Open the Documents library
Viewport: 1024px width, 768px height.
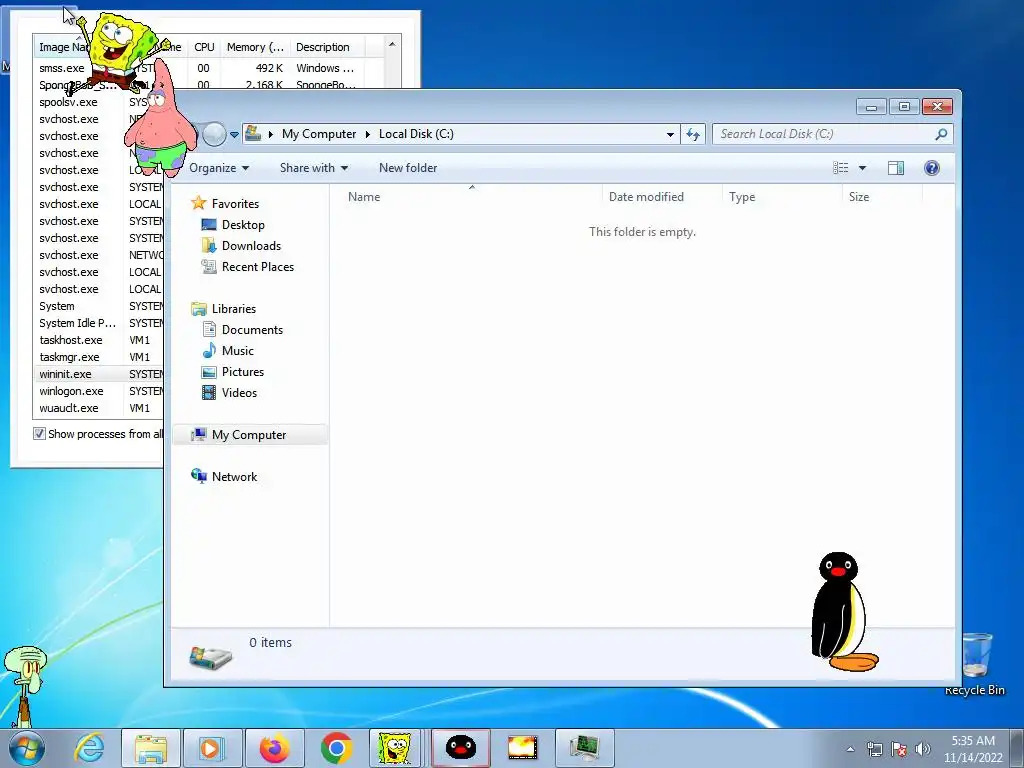click(252, 330)
